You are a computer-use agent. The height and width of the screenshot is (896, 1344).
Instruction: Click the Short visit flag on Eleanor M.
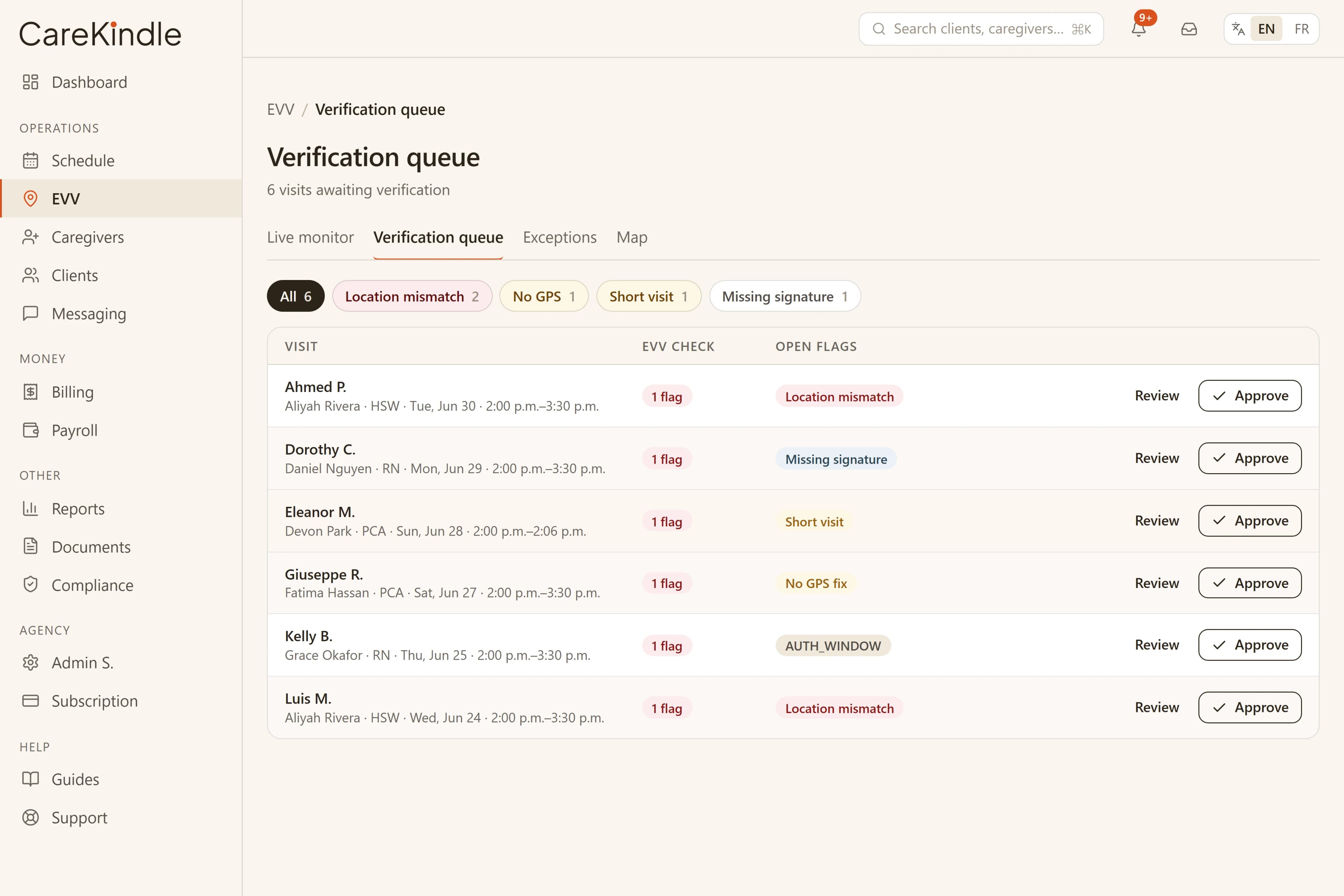[814, 522]
